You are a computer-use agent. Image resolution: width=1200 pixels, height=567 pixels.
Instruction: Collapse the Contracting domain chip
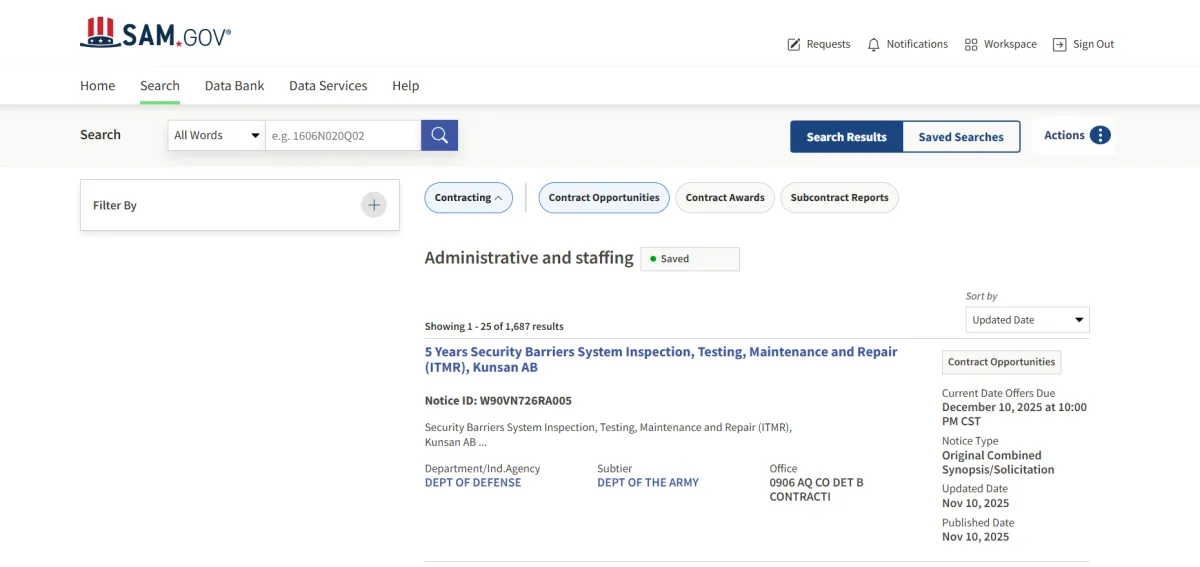point(468,198)
